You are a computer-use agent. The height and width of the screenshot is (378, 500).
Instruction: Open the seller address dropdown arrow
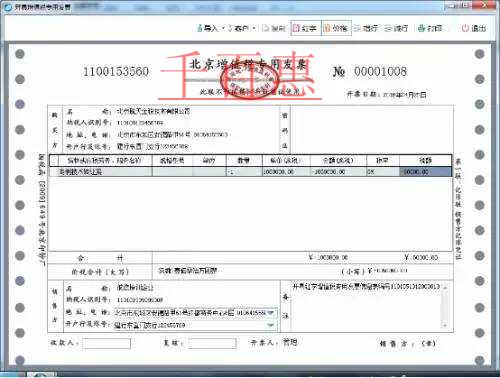coord(271,313)
